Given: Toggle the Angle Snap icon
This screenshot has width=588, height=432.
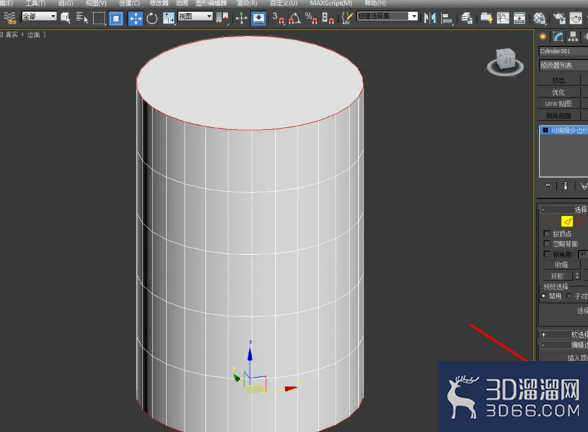Looking at the screenshot, I should pyautogui.click(x=295, y=18).
